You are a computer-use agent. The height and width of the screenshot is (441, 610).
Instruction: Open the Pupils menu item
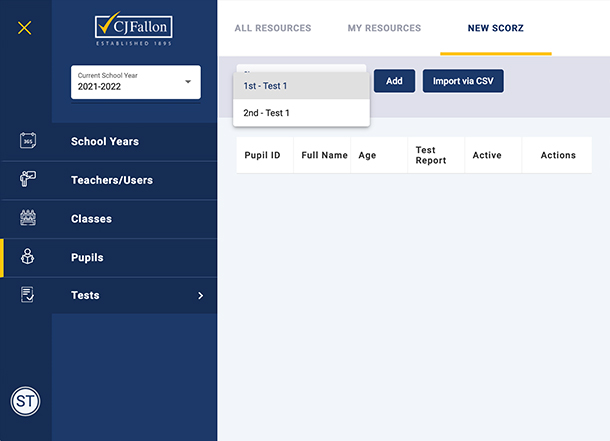(x=109, y=257)
